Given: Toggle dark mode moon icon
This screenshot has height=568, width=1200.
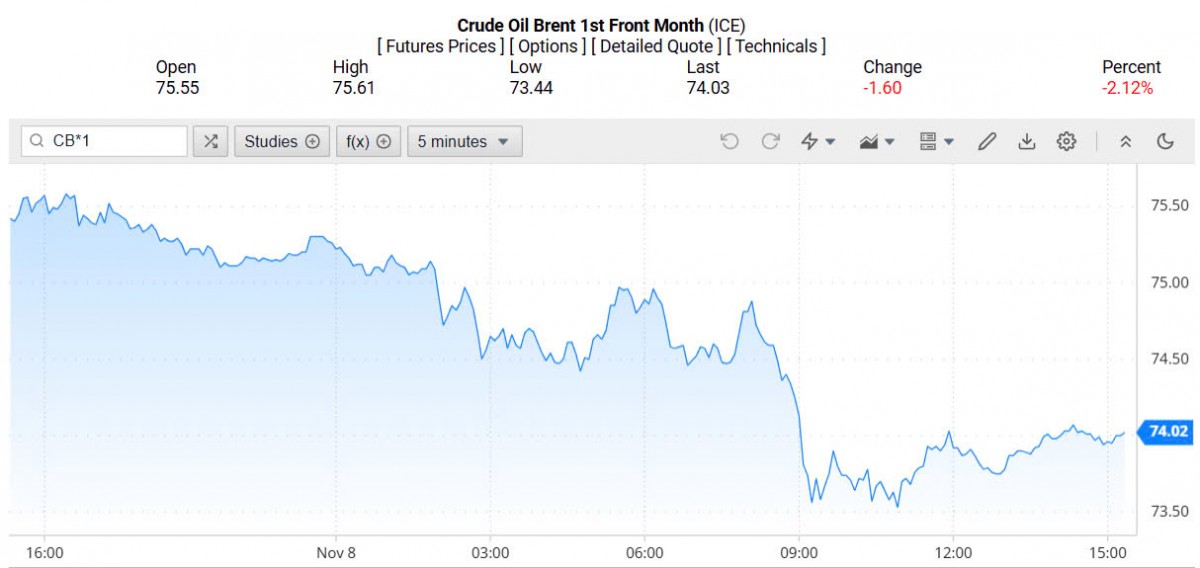Looking at the screenshot, I should click(1165, 142).
